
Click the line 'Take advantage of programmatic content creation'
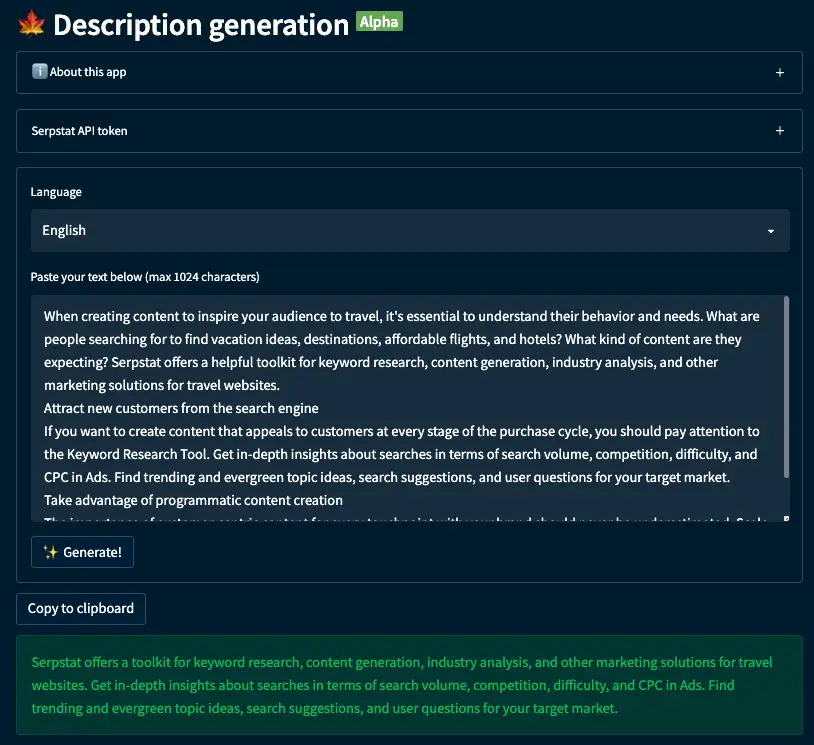193,500
